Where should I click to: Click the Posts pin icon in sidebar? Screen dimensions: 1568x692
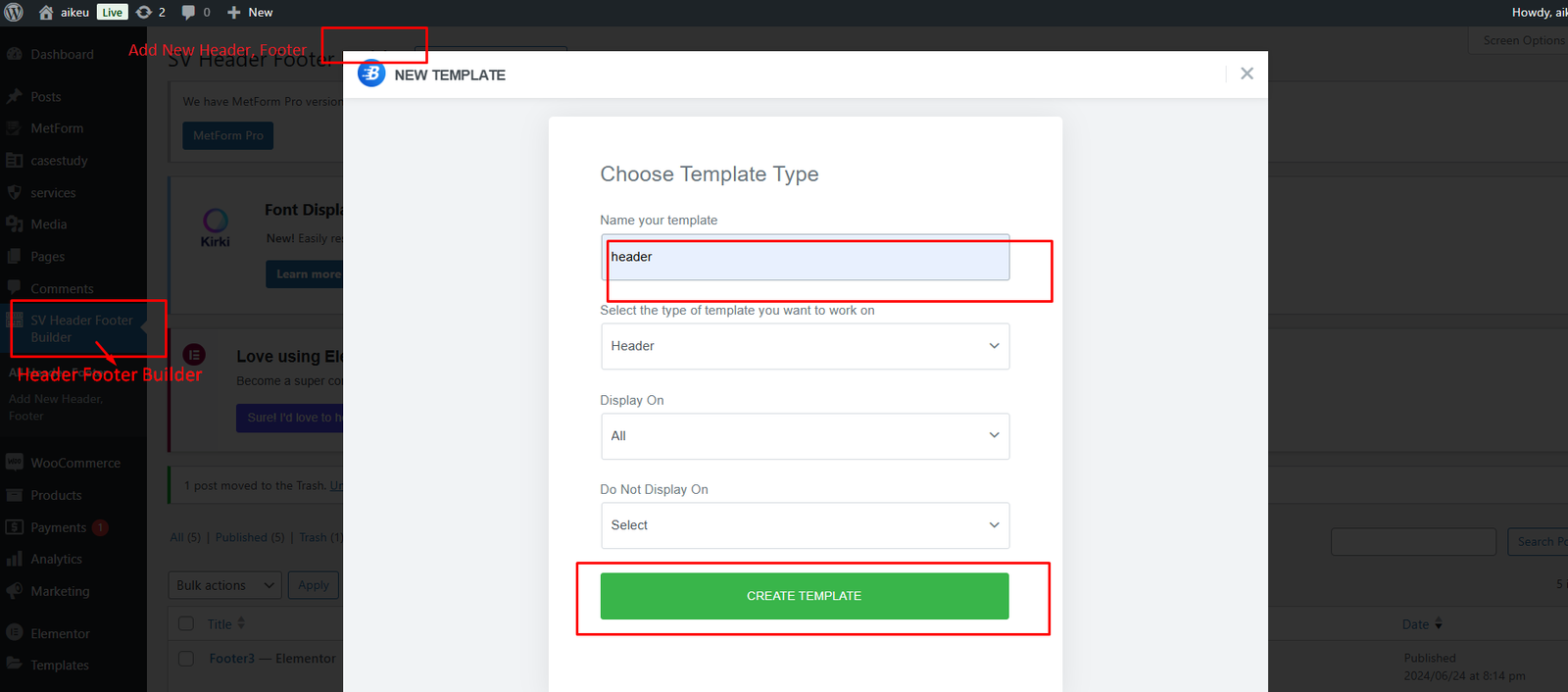15,97
